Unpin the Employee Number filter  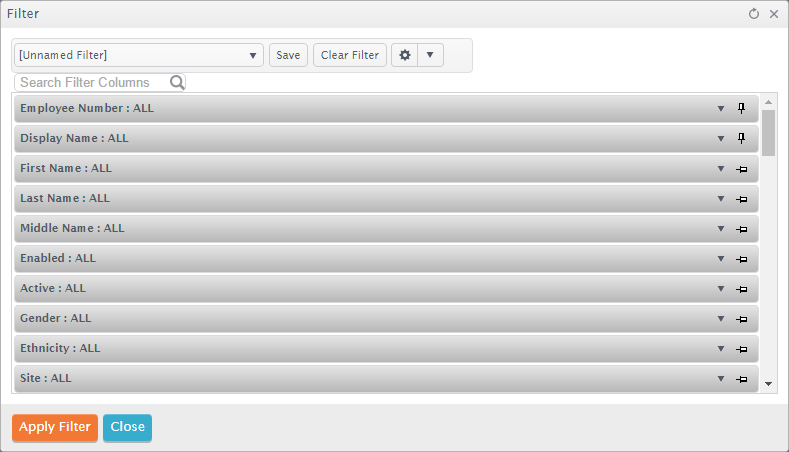[x=741, y=108]
